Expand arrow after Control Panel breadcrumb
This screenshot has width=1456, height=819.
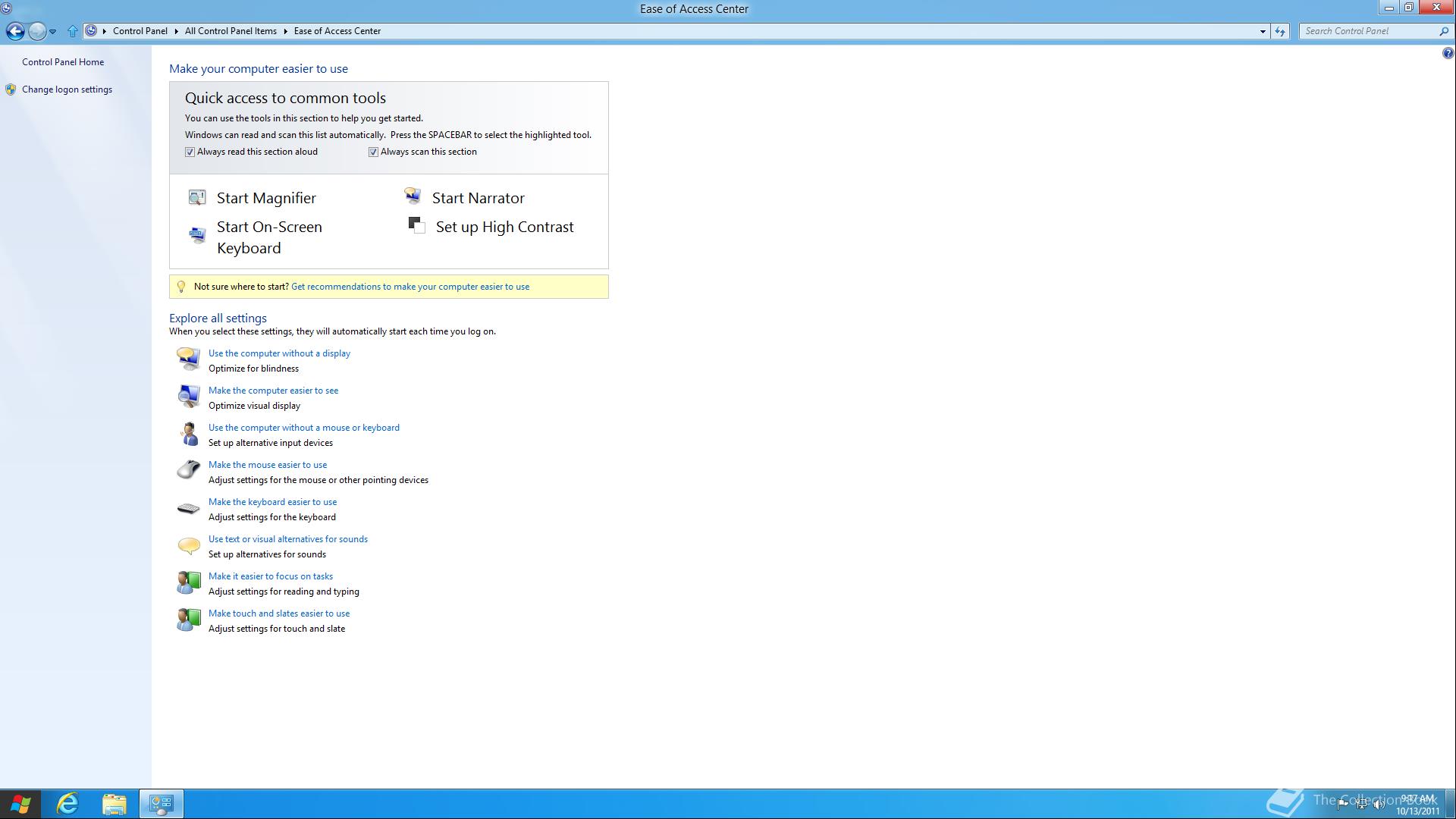click(x=176, y=31)
